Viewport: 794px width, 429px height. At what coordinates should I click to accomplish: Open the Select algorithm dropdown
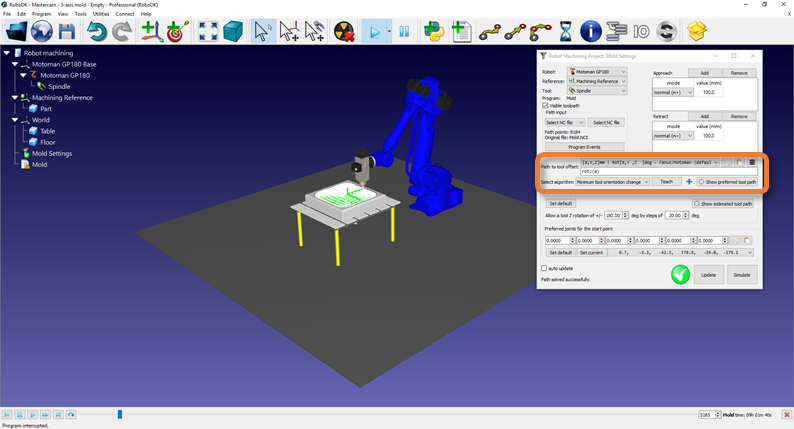coord(612,182)
